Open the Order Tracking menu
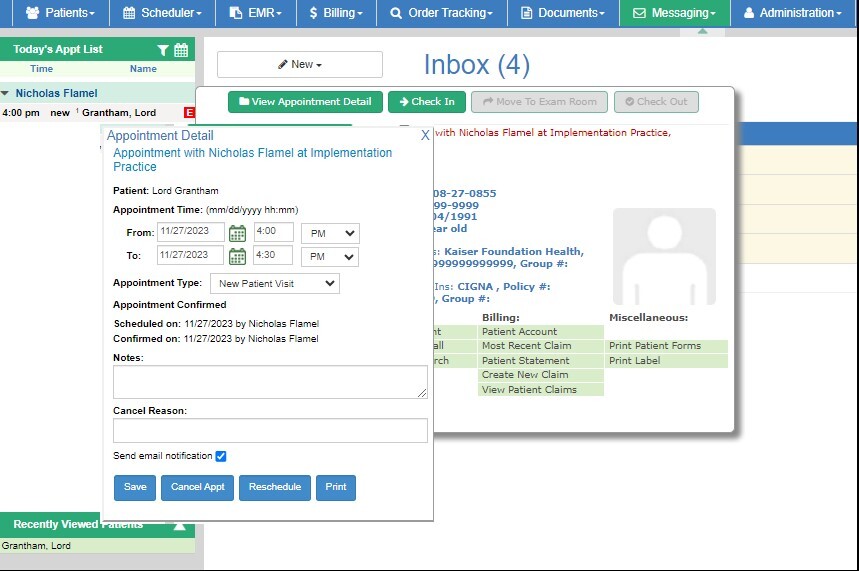859x571 pixels. point(441,13)
